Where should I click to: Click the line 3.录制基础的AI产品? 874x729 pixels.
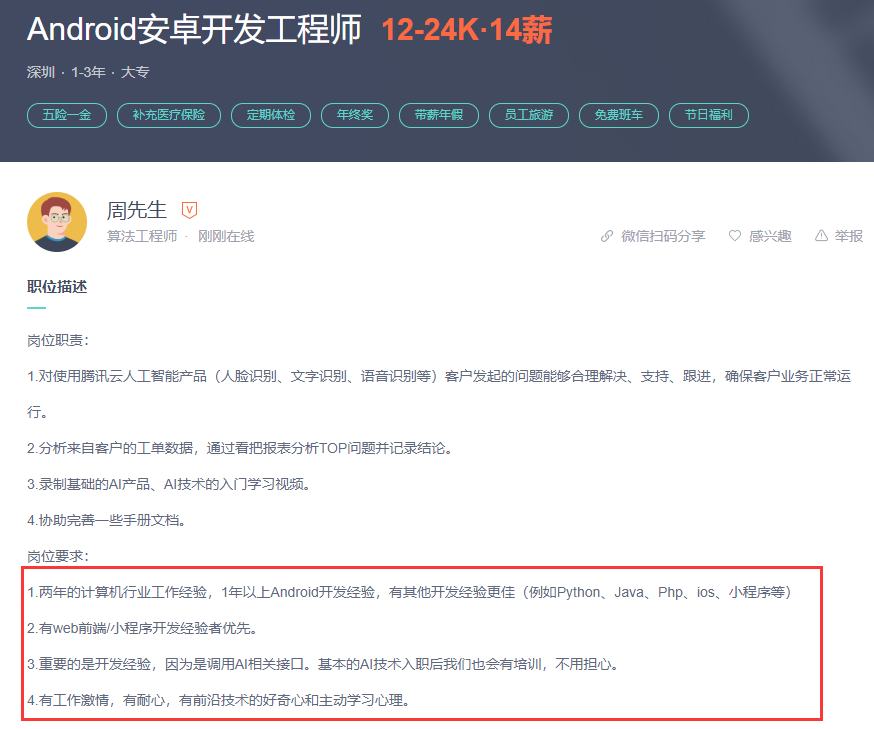(x=169, y=484)
